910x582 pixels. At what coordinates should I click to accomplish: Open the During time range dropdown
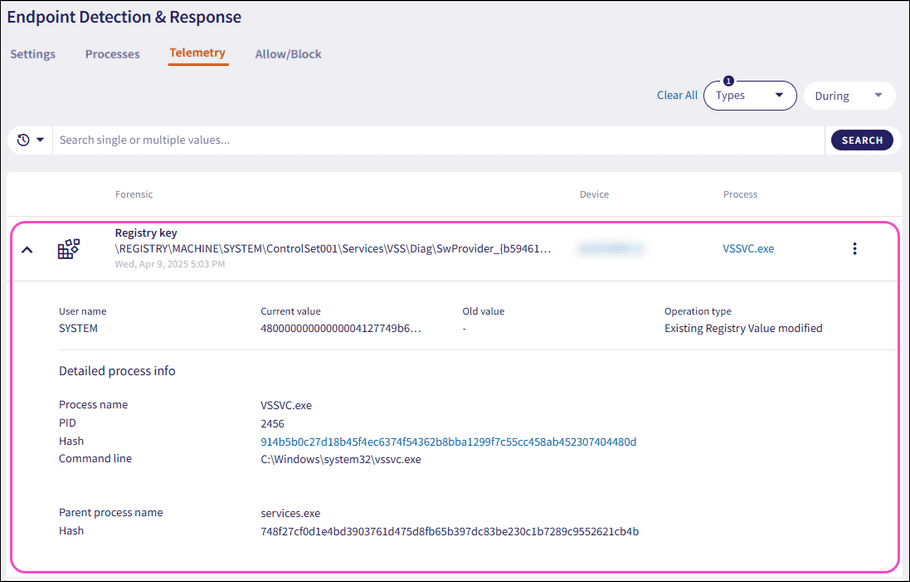point(849,95)
